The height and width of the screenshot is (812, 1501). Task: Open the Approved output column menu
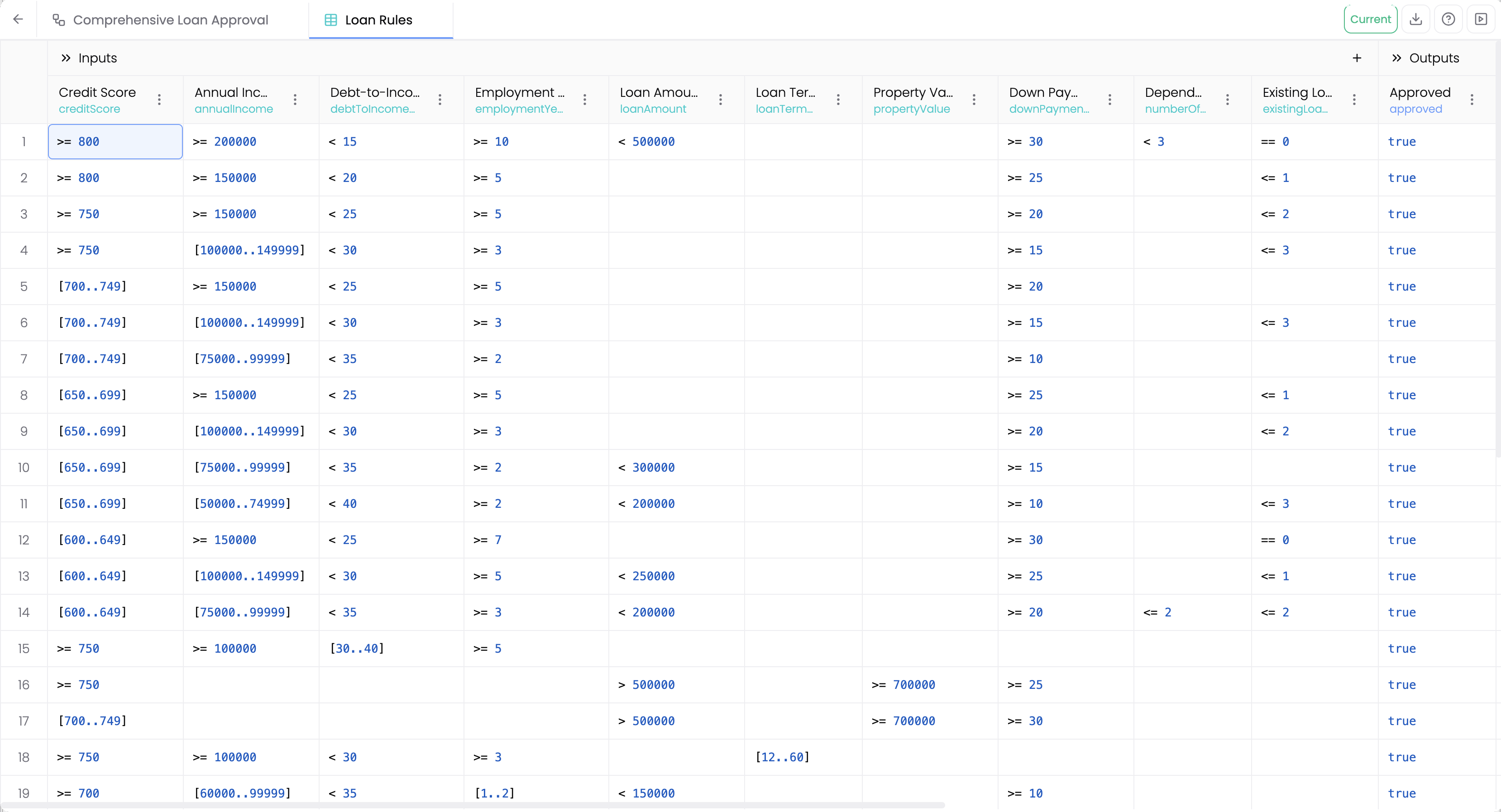coord(1472,100)
